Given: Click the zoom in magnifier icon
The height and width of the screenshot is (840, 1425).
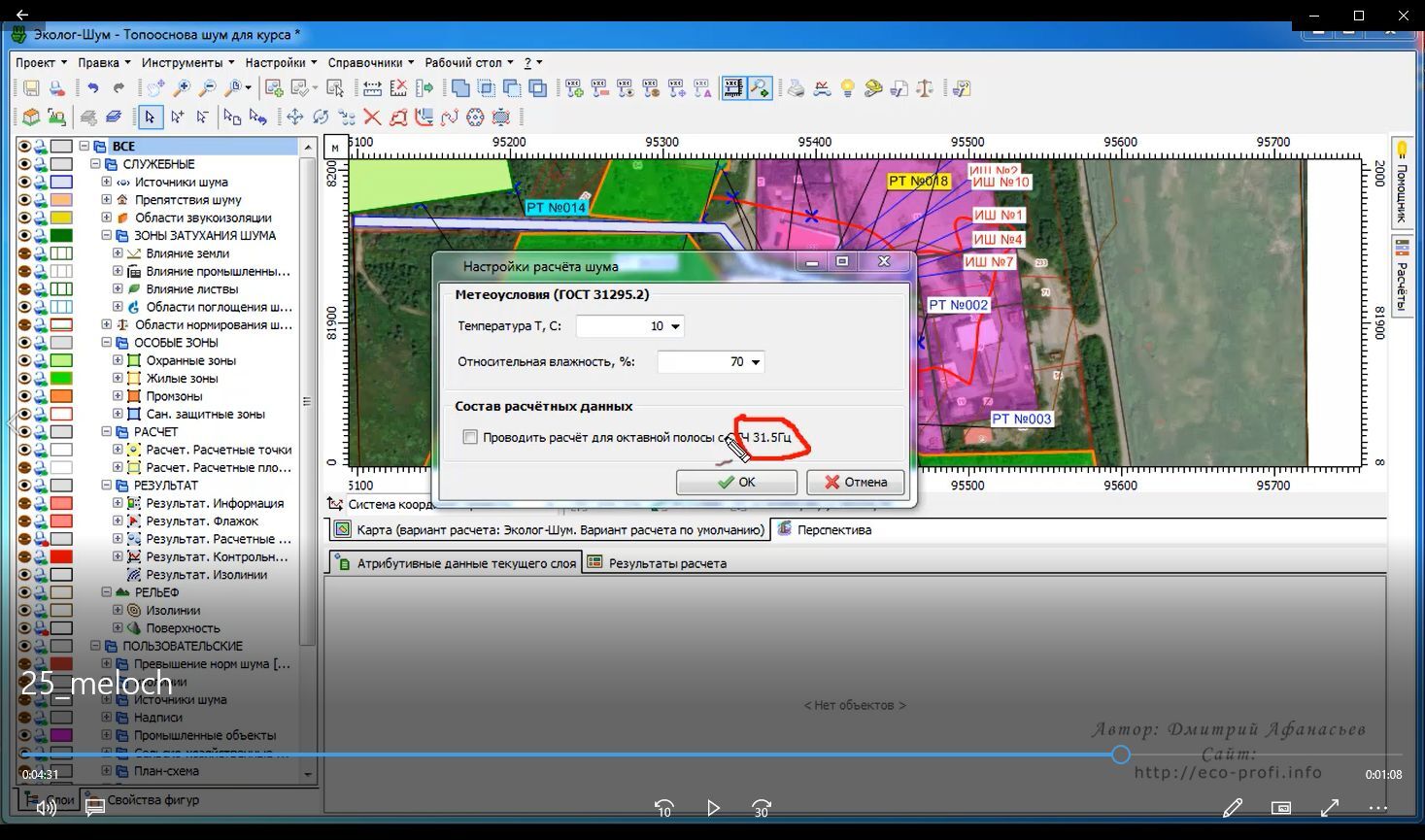Looking at the screenshot, I should [182, 88].
